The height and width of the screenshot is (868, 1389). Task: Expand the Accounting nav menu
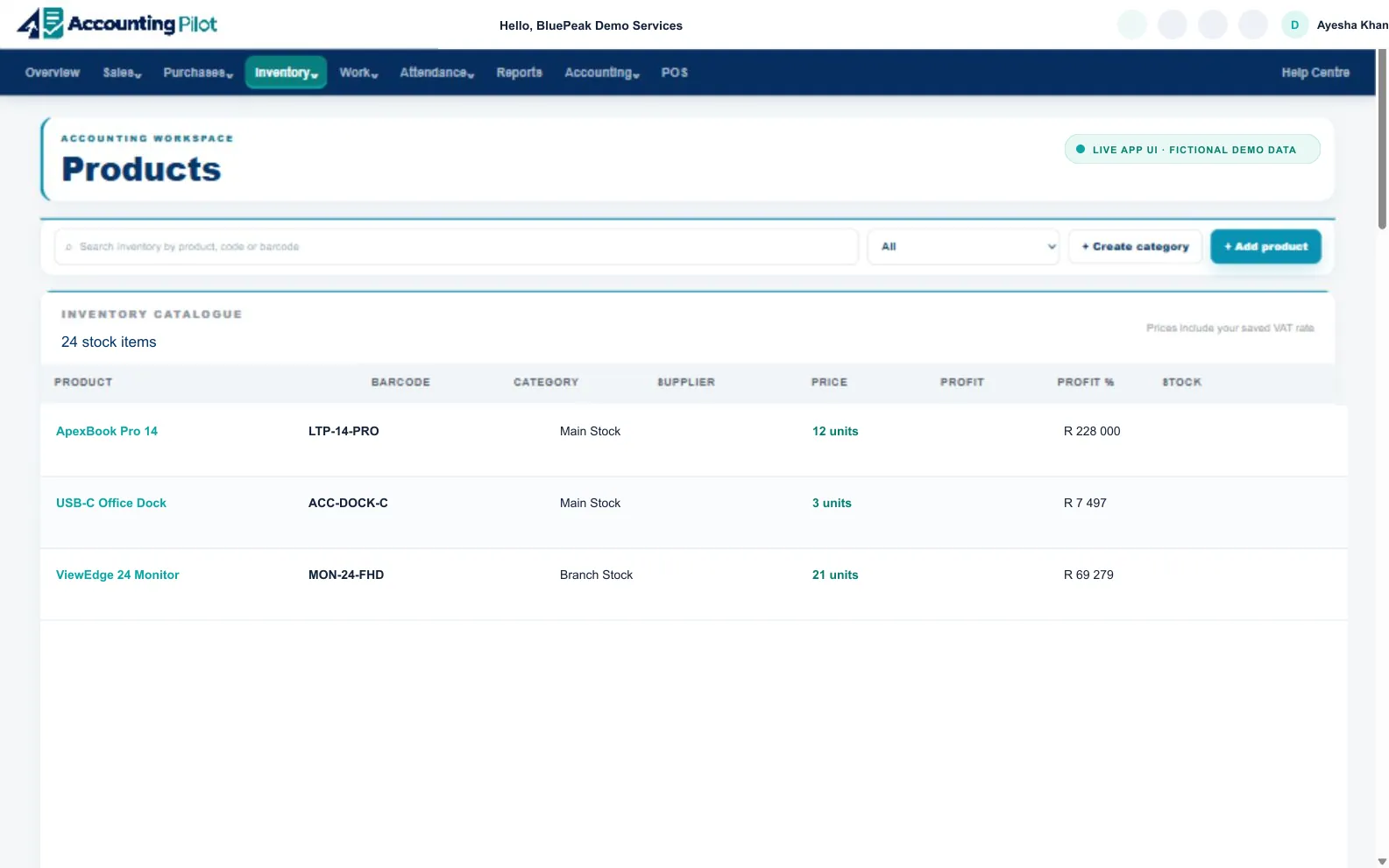[x=602, y=73]
